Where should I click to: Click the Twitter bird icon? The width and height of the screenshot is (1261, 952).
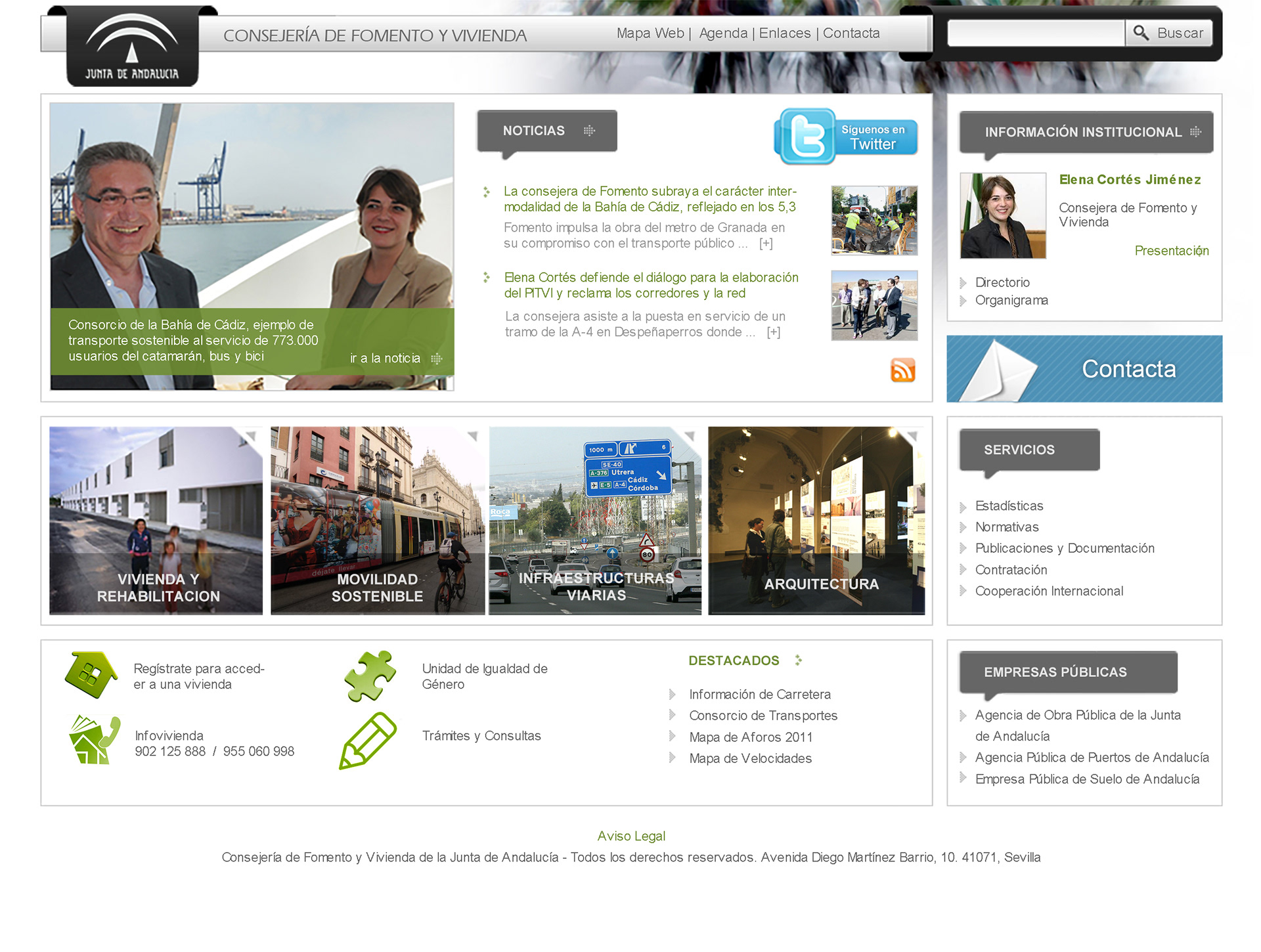coord(805,137)
